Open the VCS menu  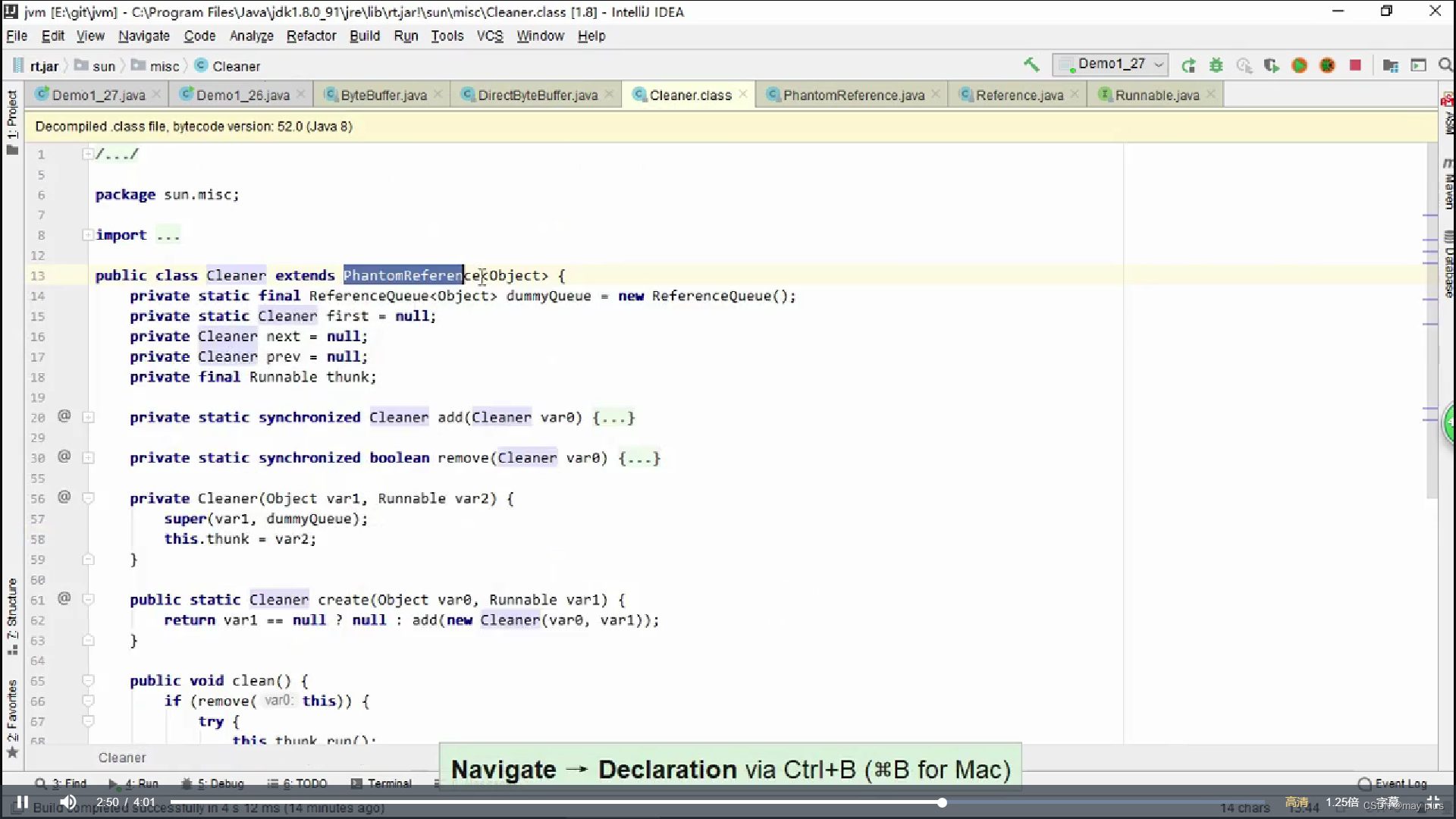coord(490,36)
